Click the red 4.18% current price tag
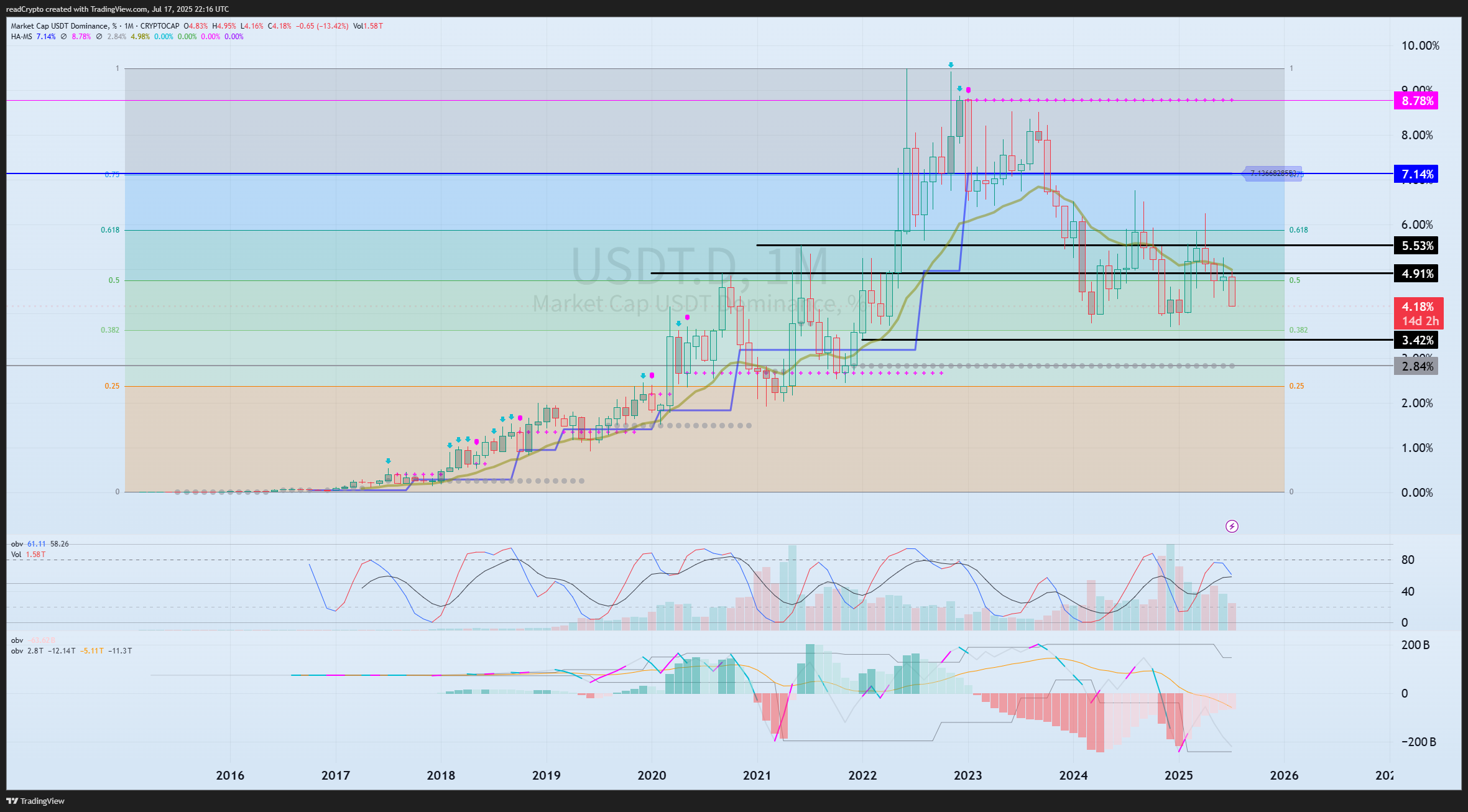The height and width of the screenshot is (812, 1468). click(1418, 313)
